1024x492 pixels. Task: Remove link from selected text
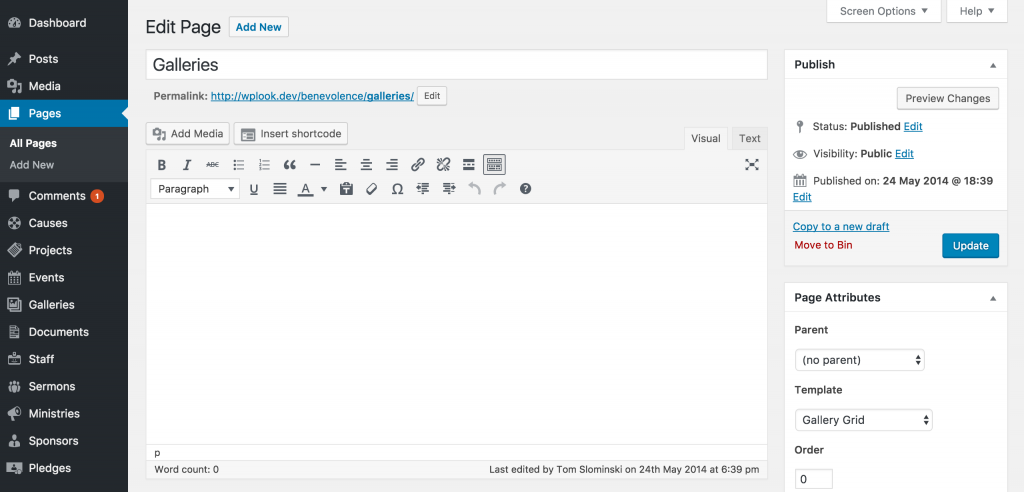(443, 165)
